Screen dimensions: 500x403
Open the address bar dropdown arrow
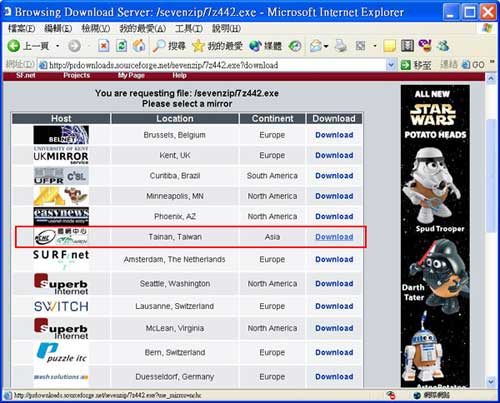[391, 65]
